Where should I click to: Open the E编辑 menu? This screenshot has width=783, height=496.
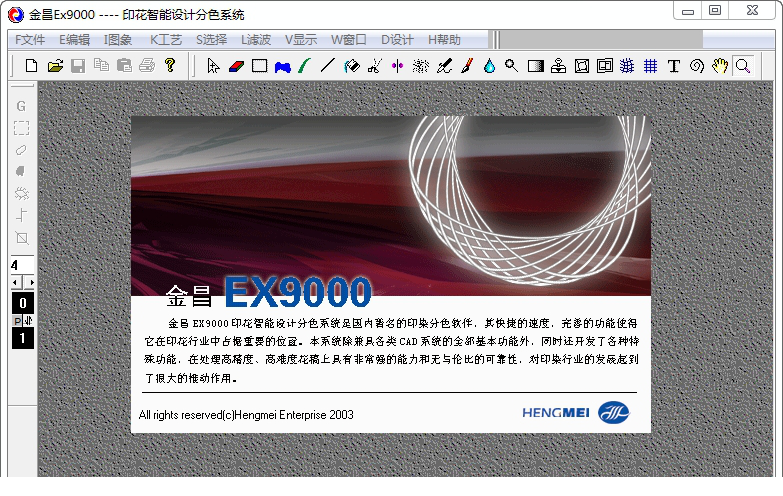point(74,39)
